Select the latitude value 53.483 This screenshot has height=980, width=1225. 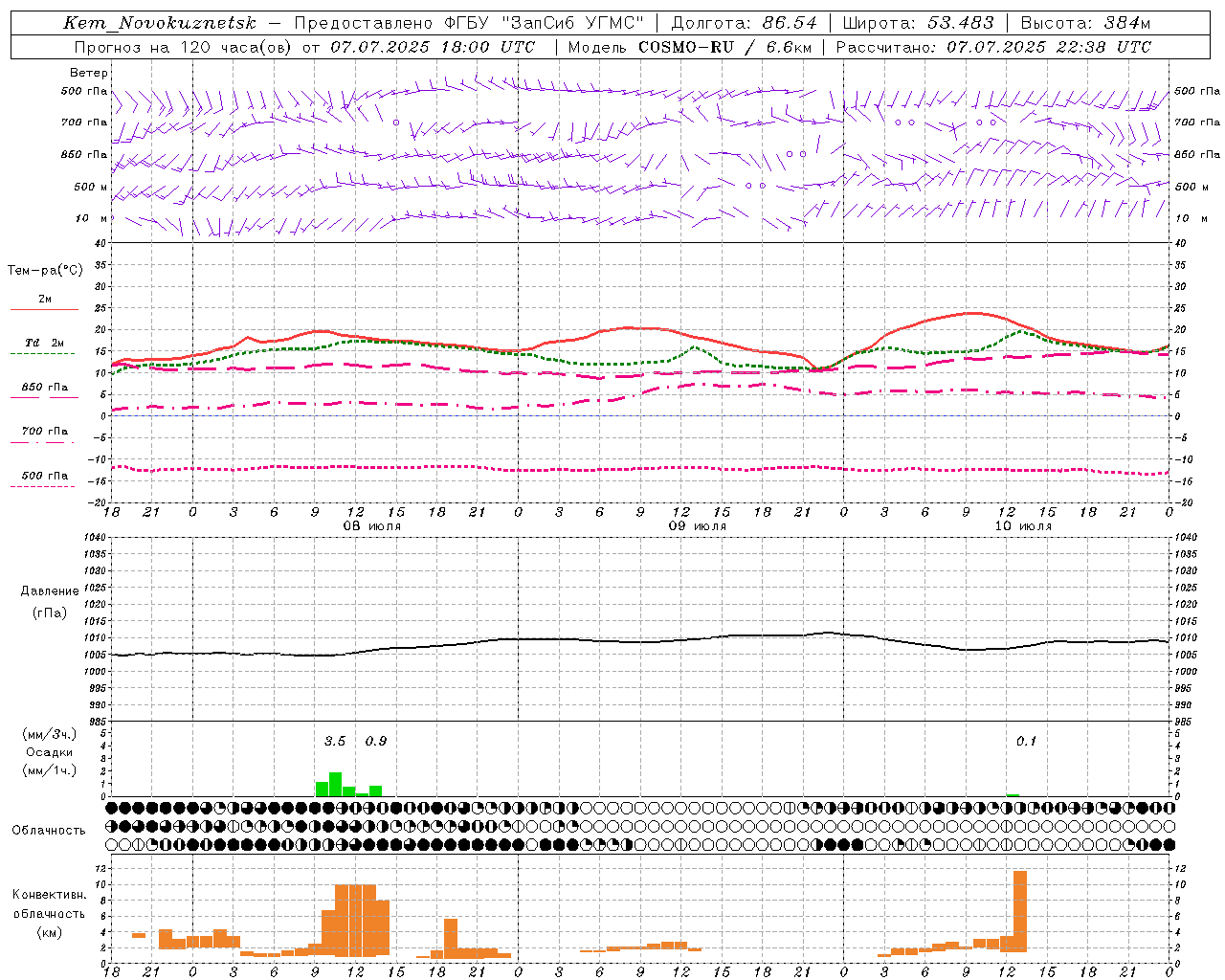[x=961, y=23]
